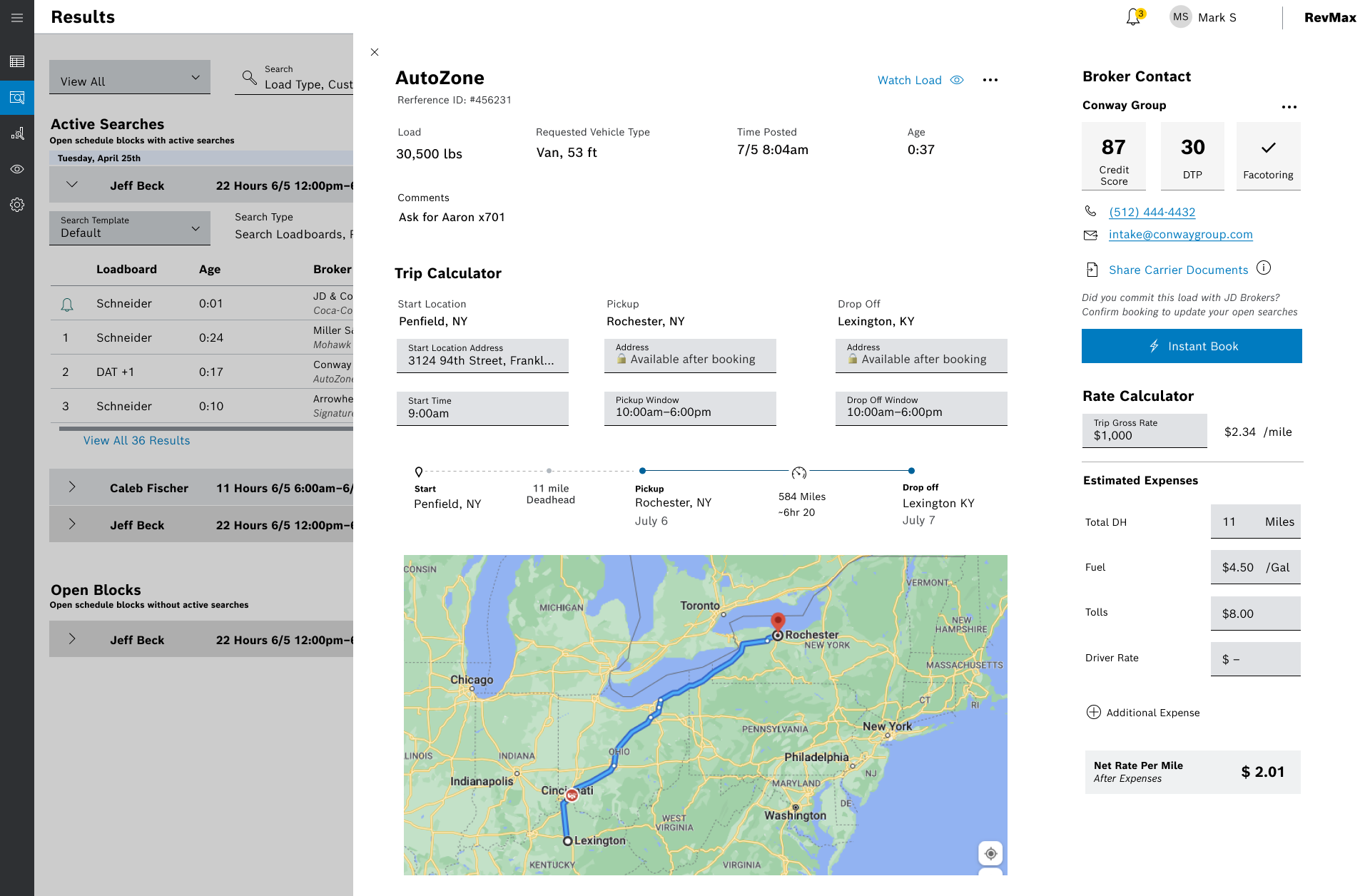
Task: Open View All 36 Results link
Action: click(x=136, y=441)
